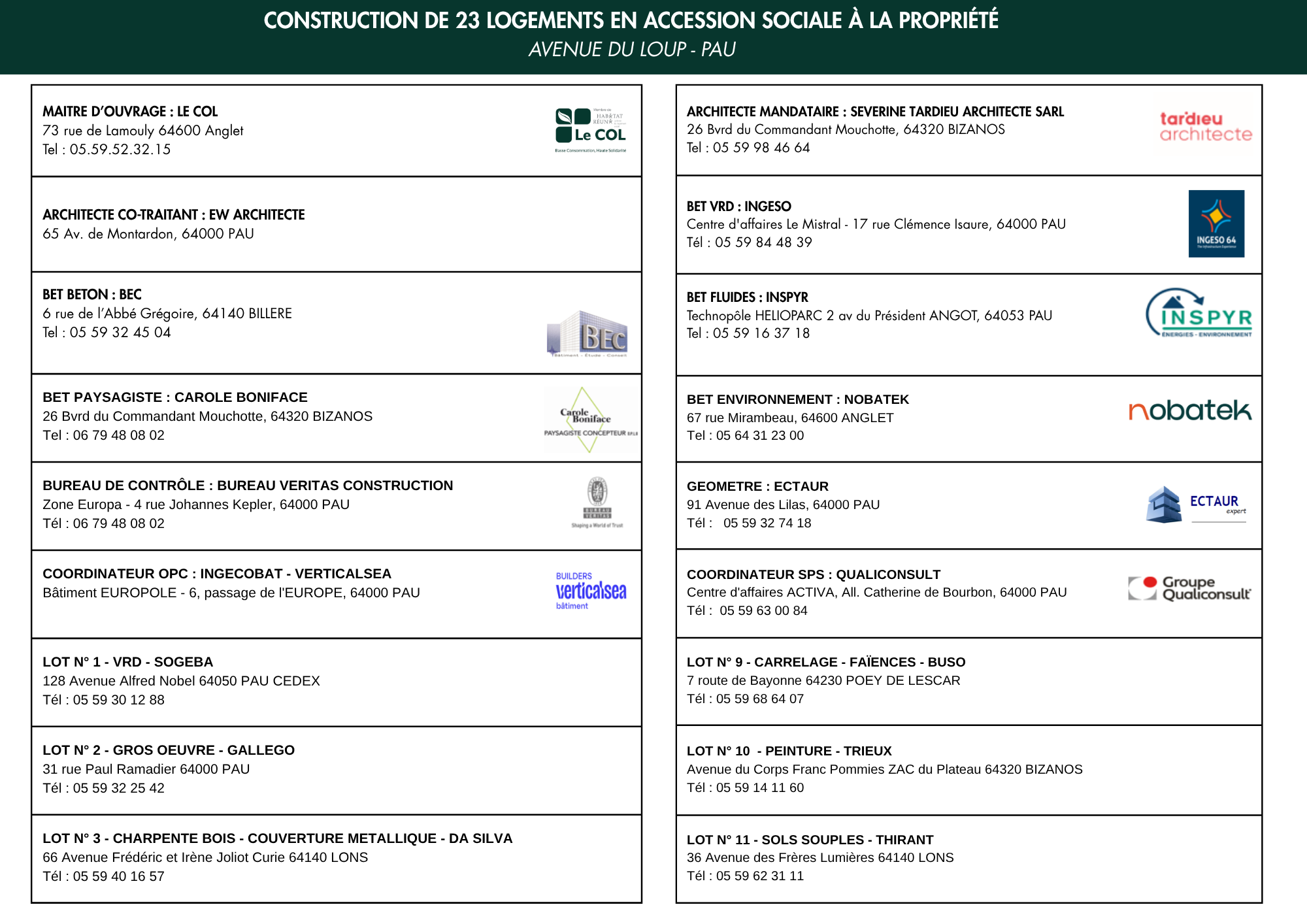The width and height of the screenshot is (1307, 924).
Task: Click phone "05 59 30 12 88"
Action: (119, 700)
